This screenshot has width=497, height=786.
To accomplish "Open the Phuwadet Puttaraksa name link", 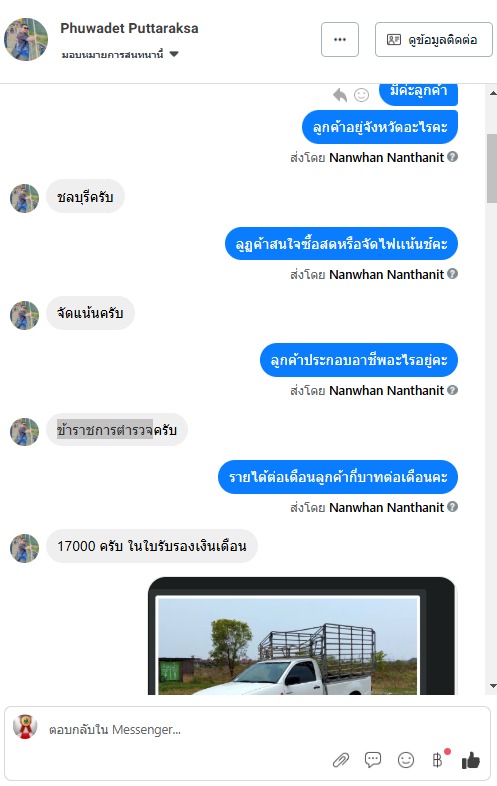I will pyautogui.click(x=129, y=29).
